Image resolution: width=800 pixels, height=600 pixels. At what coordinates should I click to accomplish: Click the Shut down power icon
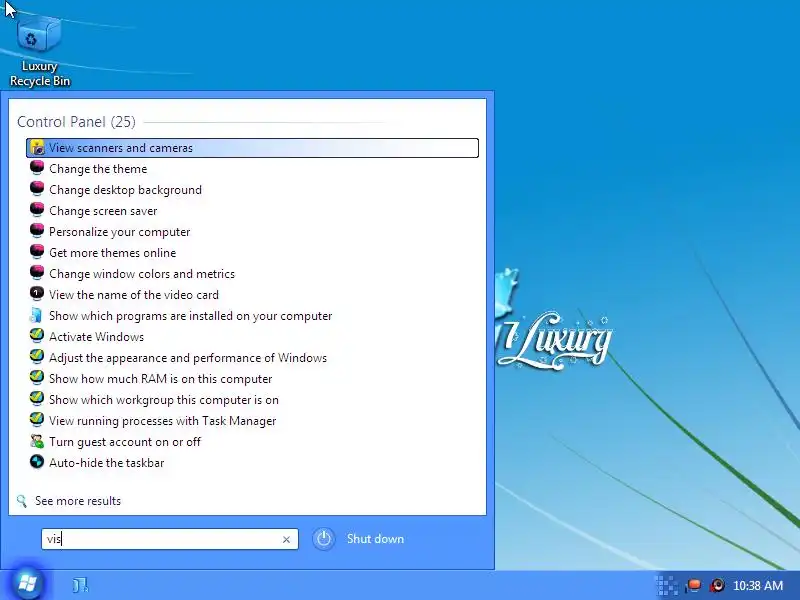[323, 539]
